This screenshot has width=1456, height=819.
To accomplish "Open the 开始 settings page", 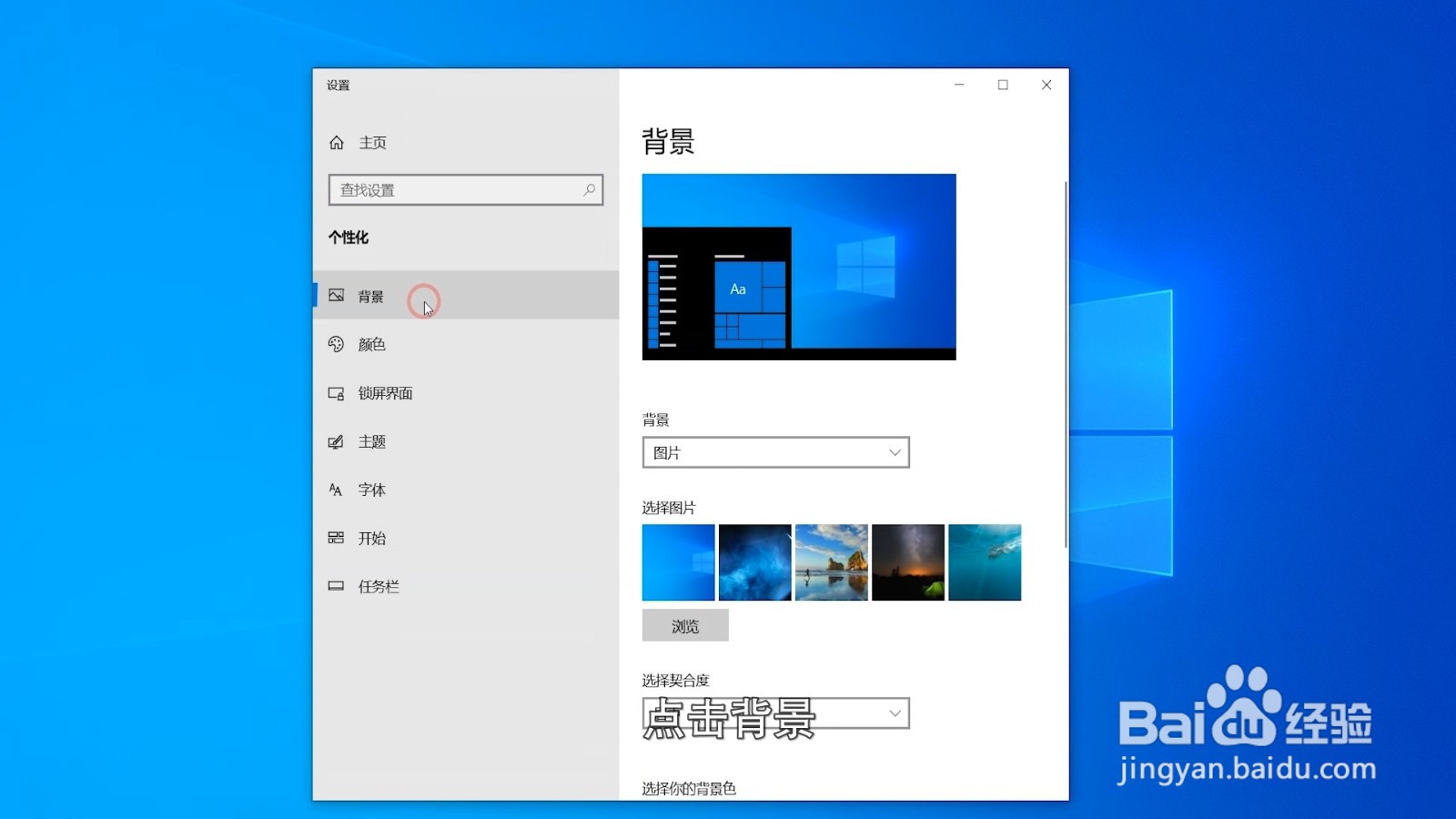I will coord(465,538).
